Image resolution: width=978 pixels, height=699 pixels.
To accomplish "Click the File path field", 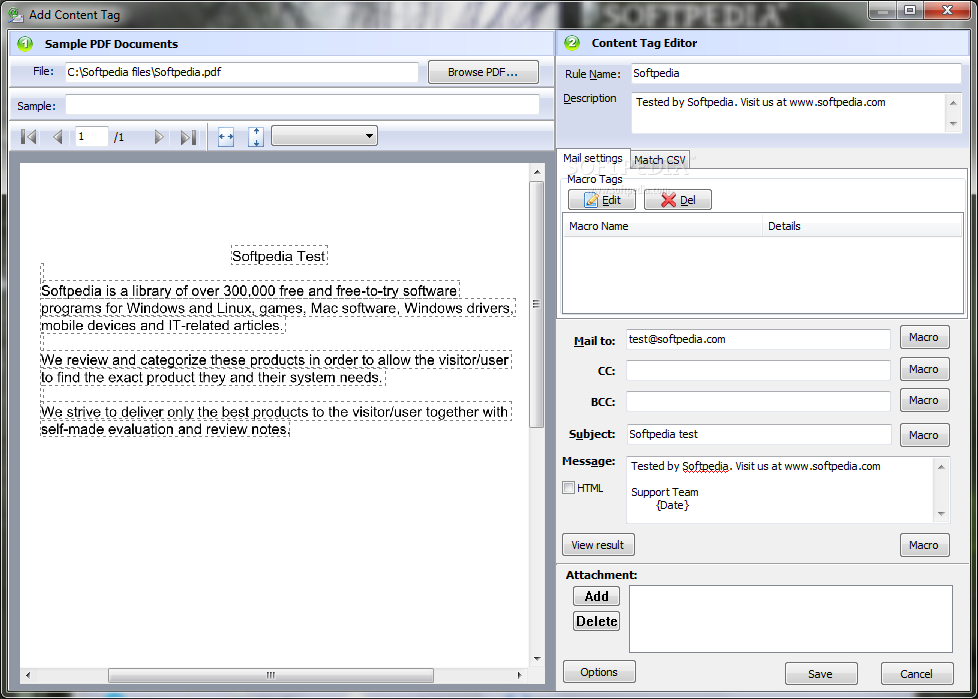I will click(241, 72).
